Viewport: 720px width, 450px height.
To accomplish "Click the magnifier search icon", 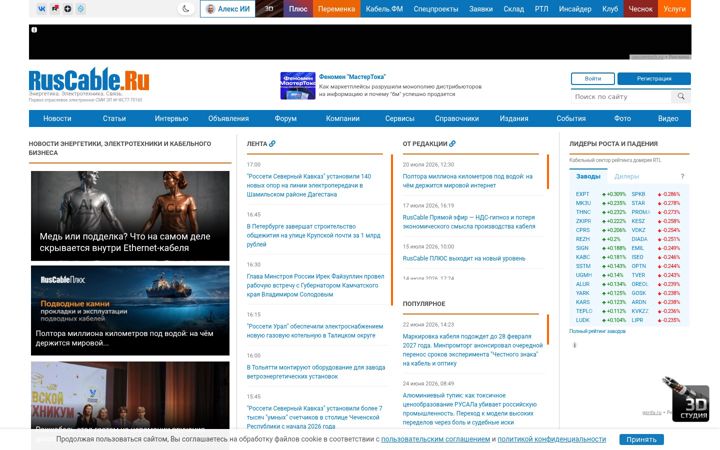I will click(681, 96).
